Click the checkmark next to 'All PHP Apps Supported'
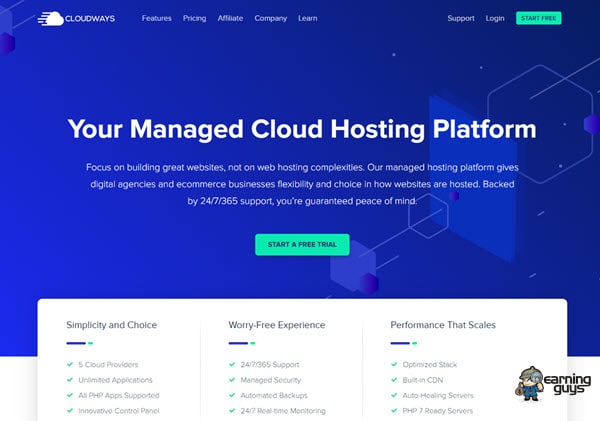 point(70,395)
